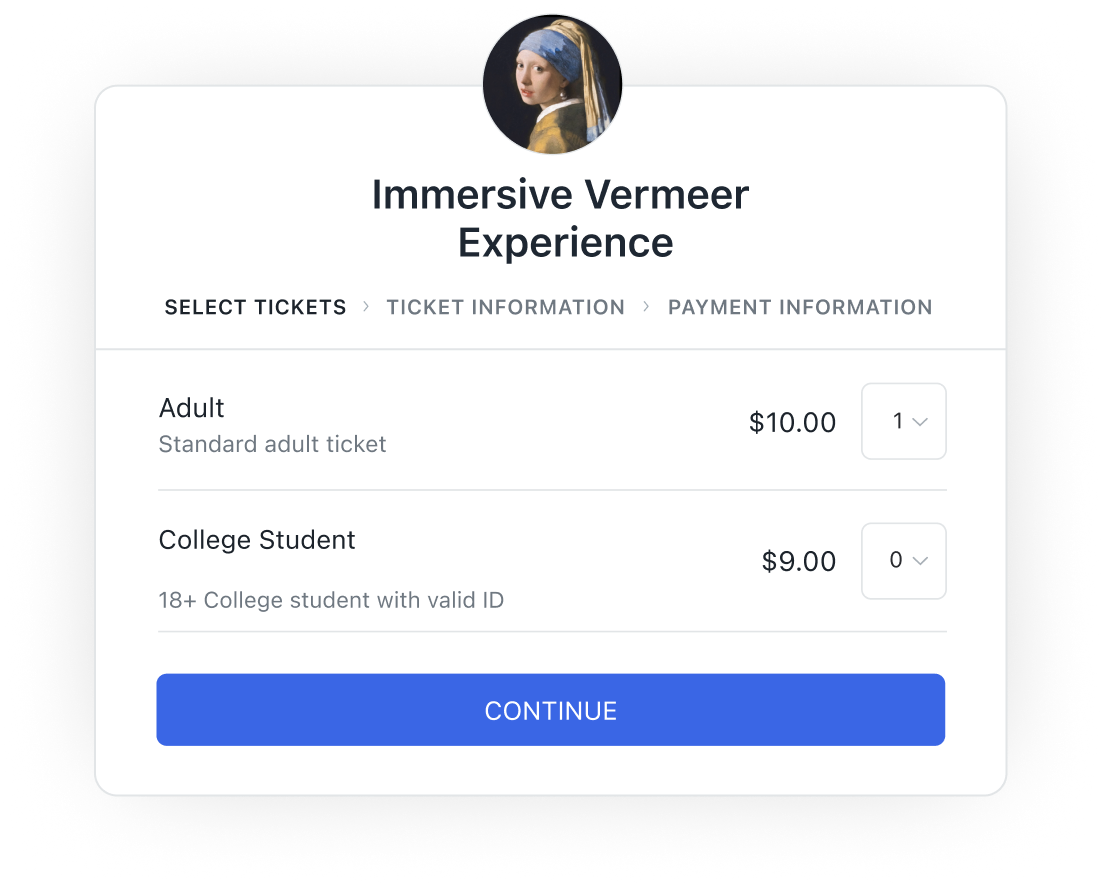
Task: Click the Immersive Vermeer Experience title
Action: tap(561, 218)
